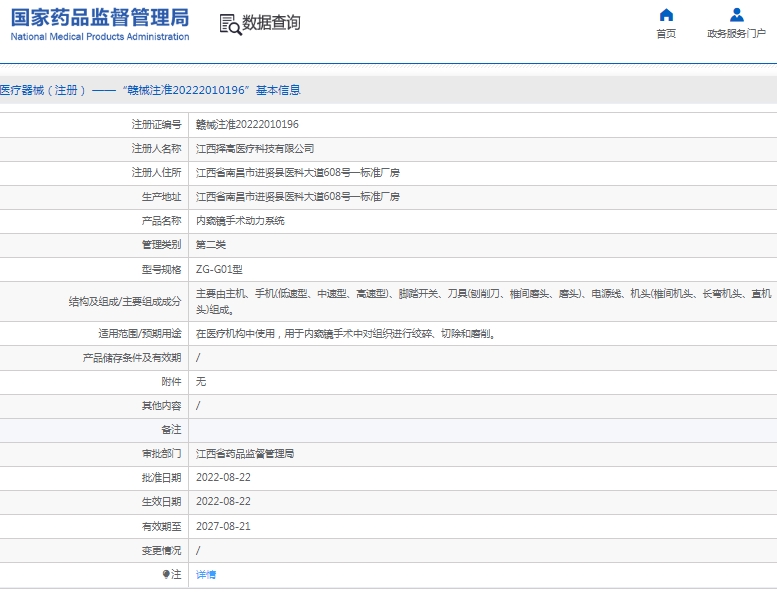
Task: Click the 批准日期 value 2022-08-22
Action: 223,478
